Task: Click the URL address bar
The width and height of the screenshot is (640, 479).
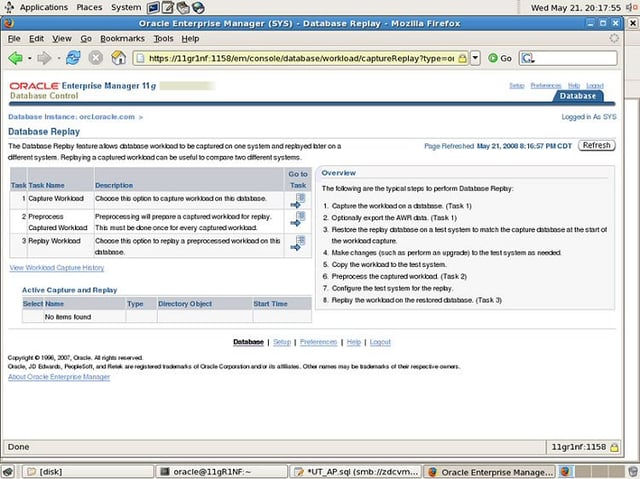Action: [300, 58]
